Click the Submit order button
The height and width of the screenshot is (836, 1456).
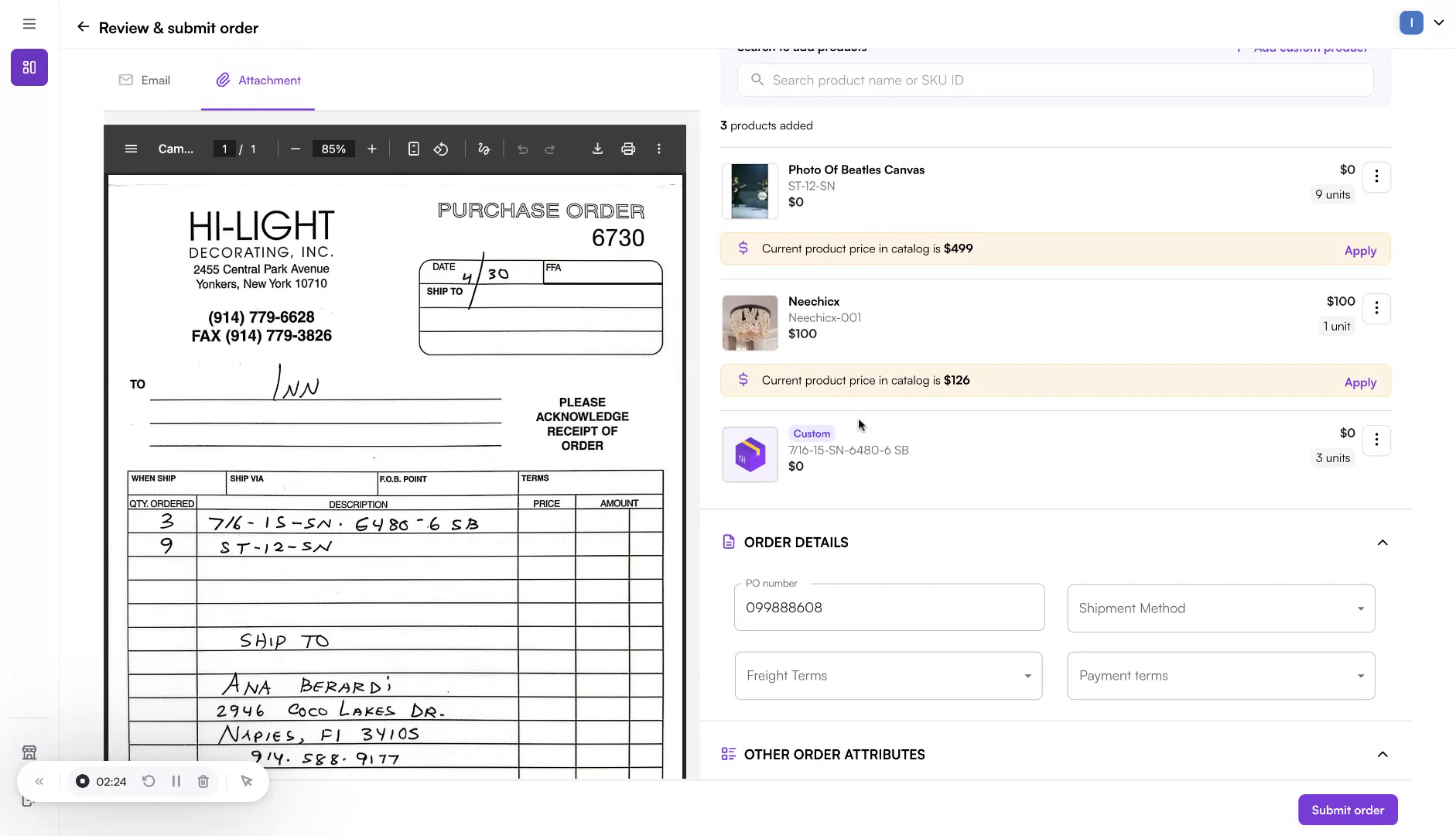[x=1346, y=809]
